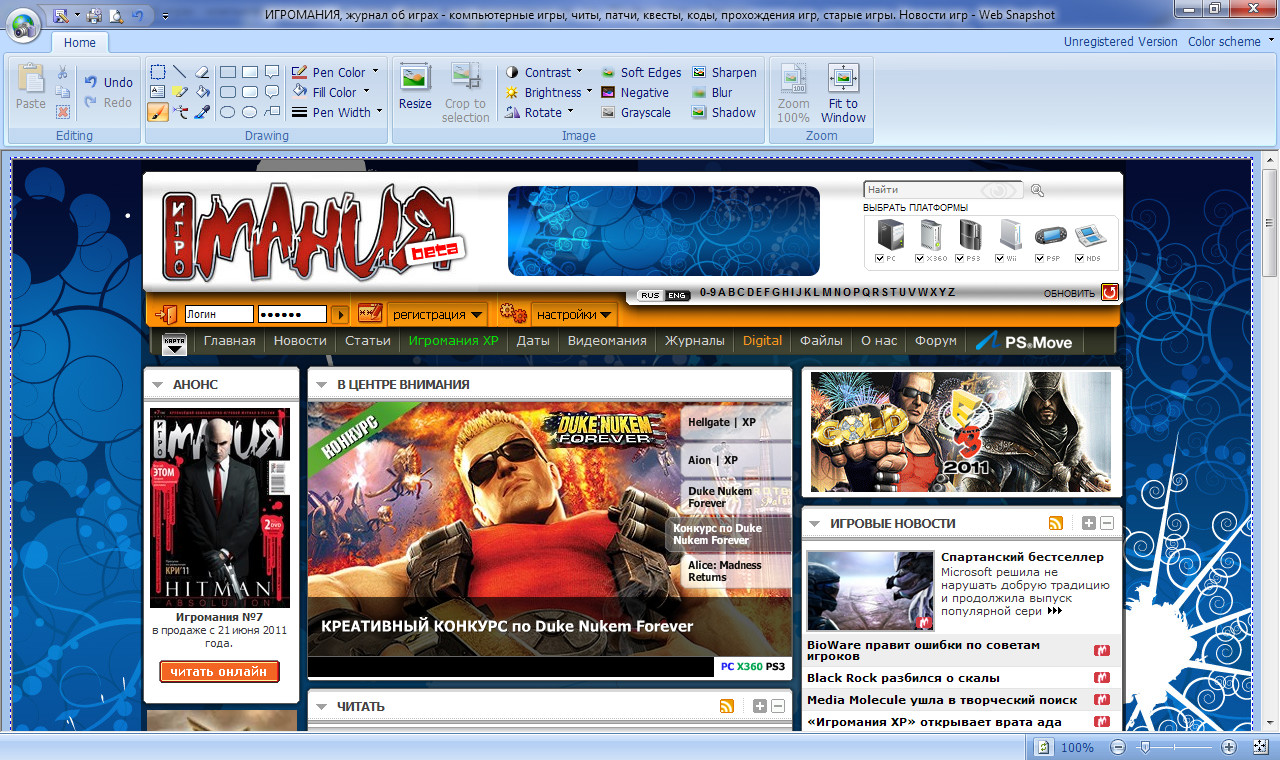Switch to the Home ribbon tab
1280x760 pixels.
click(x=80, y=43)
